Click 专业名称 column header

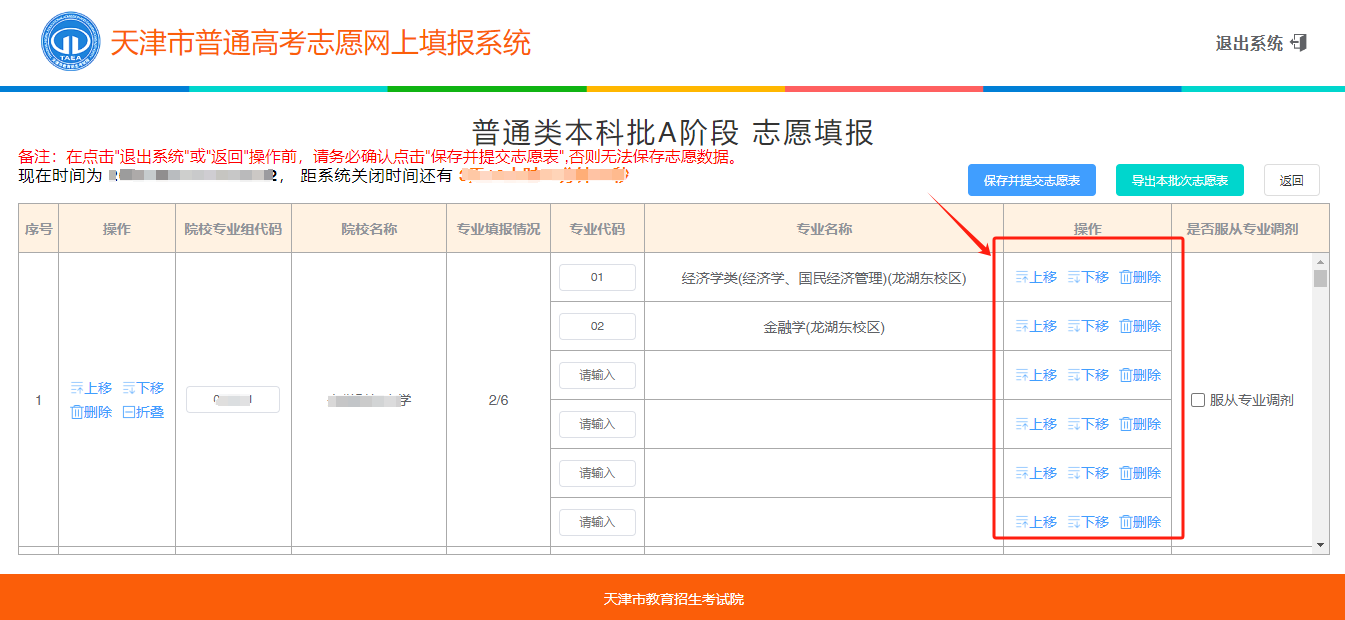(x=824, y=229)
